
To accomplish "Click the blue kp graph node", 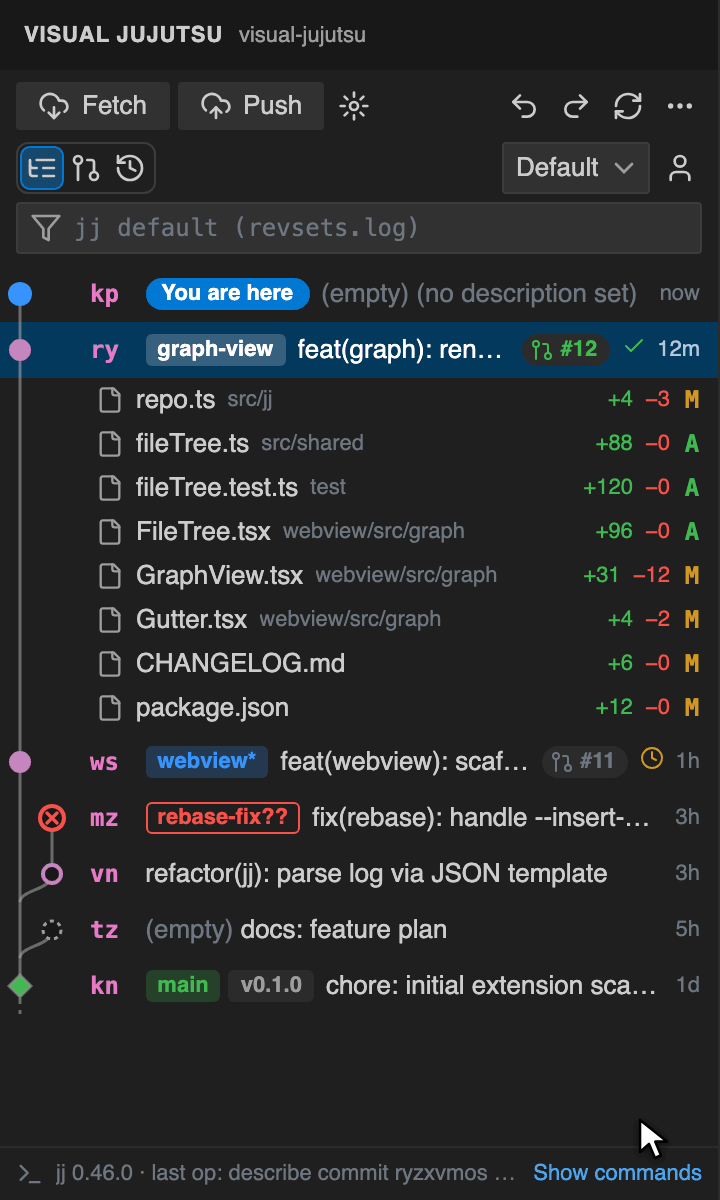I will tap(20, 294).
